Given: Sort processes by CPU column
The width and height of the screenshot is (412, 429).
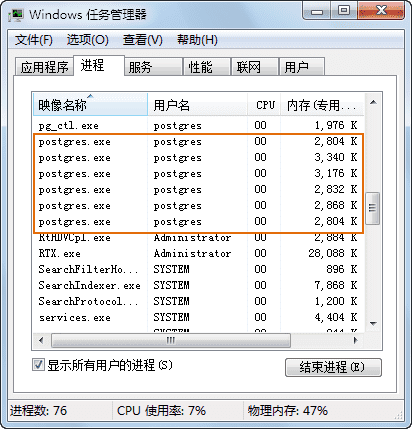Looking at the screenshot, I should pyautogui.click(x=264, y=105).
